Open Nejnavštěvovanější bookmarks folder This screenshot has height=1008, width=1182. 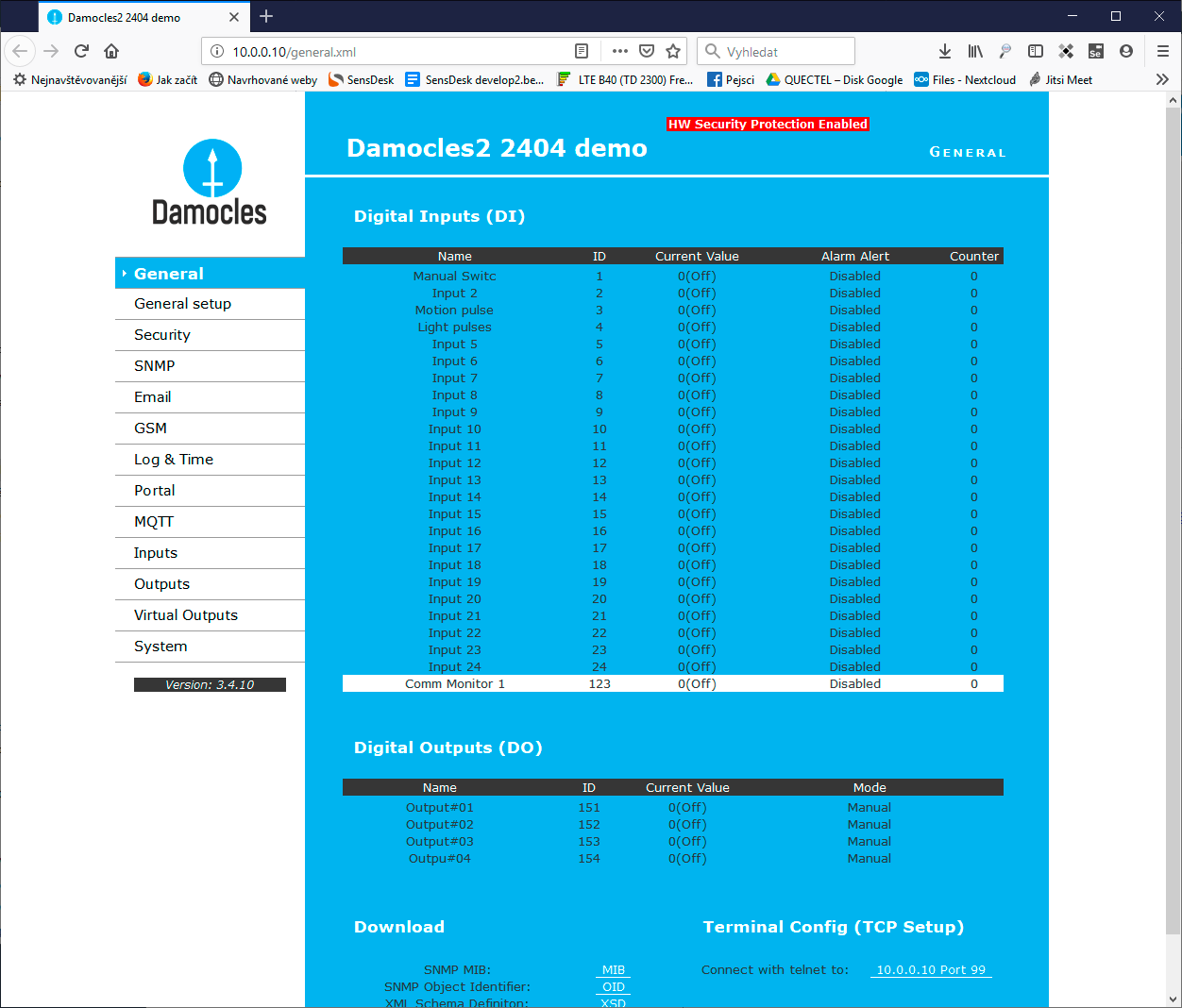(x=70, y=79)
